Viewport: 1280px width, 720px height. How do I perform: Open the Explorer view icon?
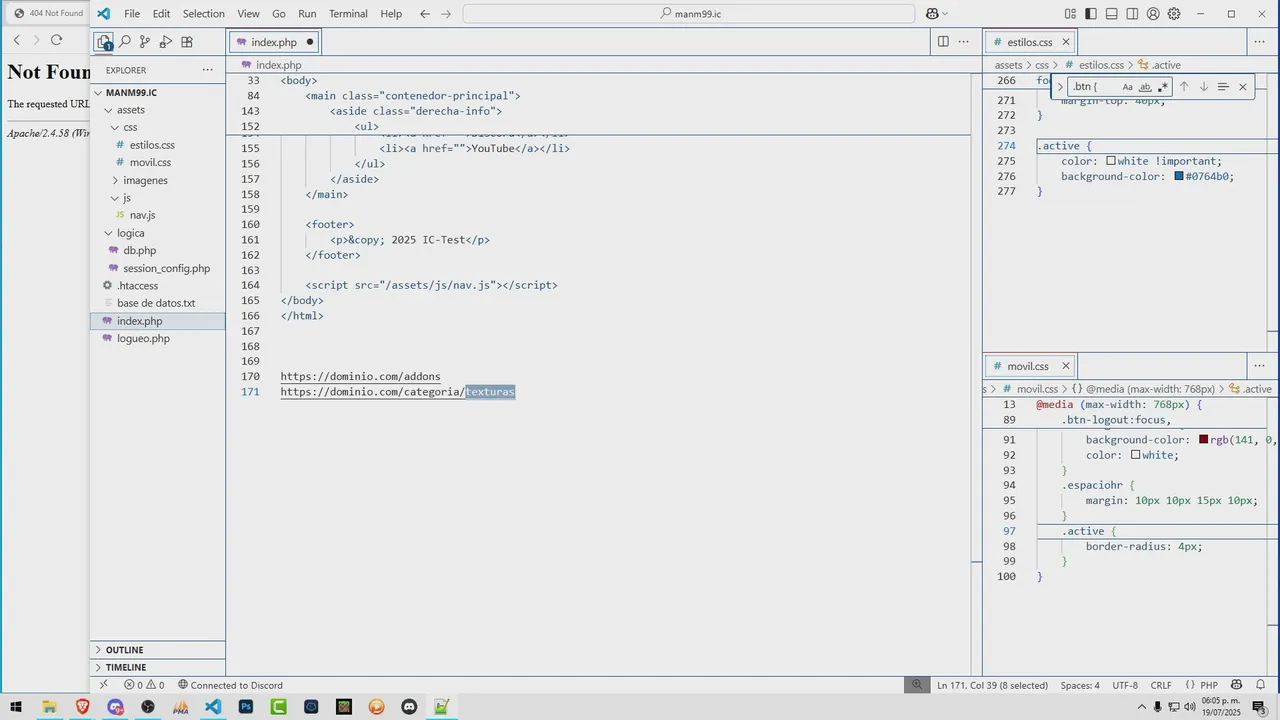click(104, 42)
